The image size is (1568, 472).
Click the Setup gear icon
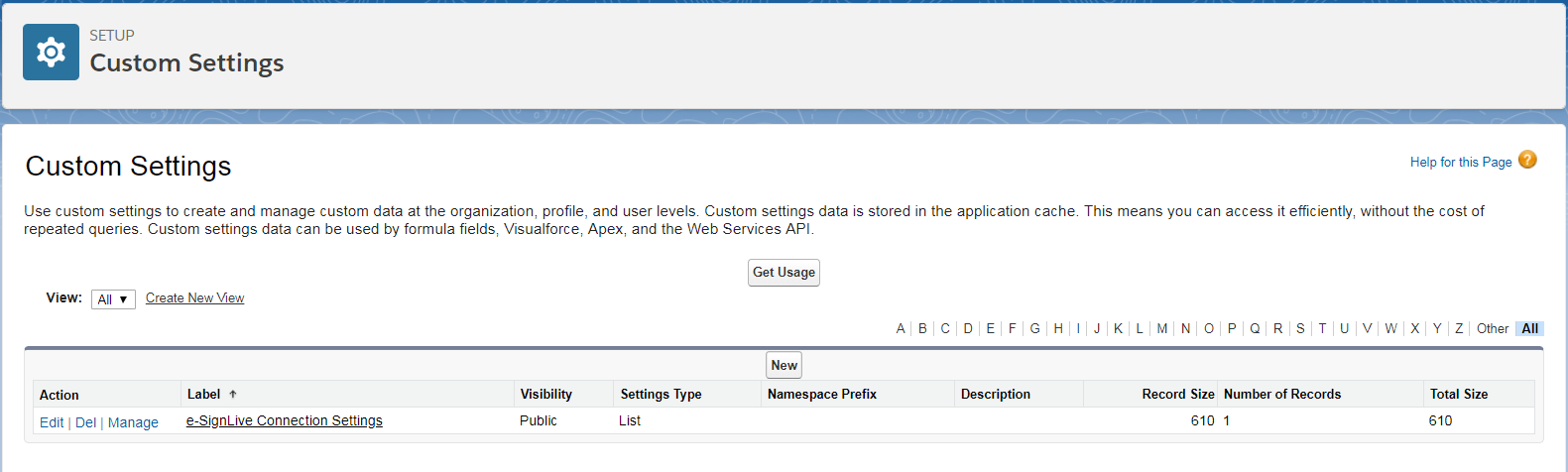coord(51,53)
